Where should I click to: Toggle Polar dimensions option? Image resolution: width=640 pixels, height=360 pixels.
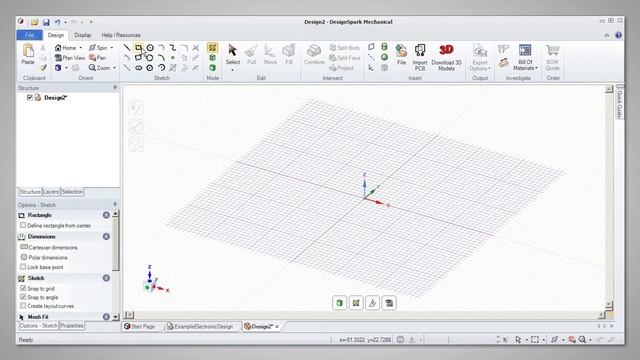tap(24, 257)
